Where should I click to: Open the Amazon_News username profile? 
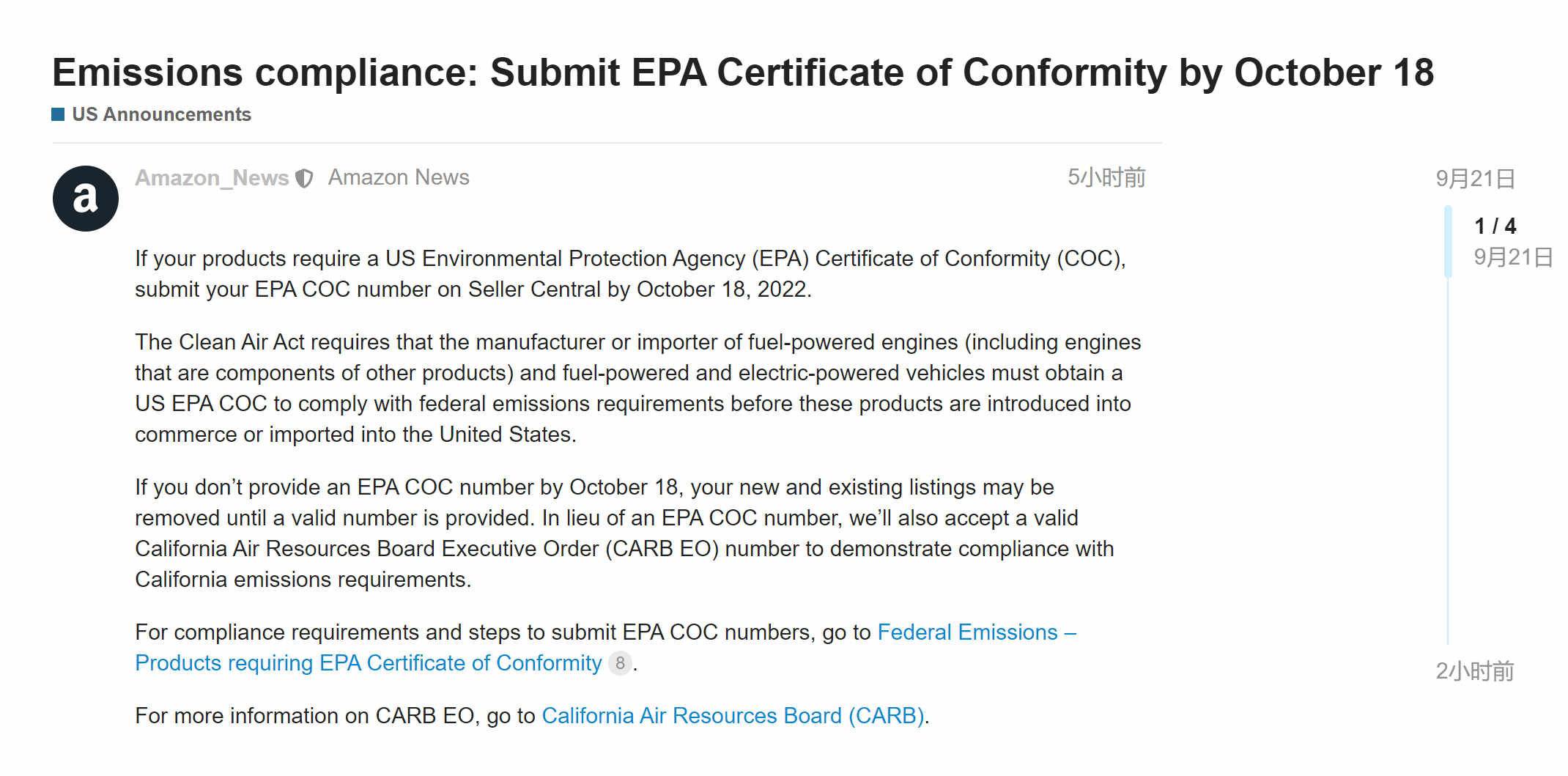click(212, 178)
